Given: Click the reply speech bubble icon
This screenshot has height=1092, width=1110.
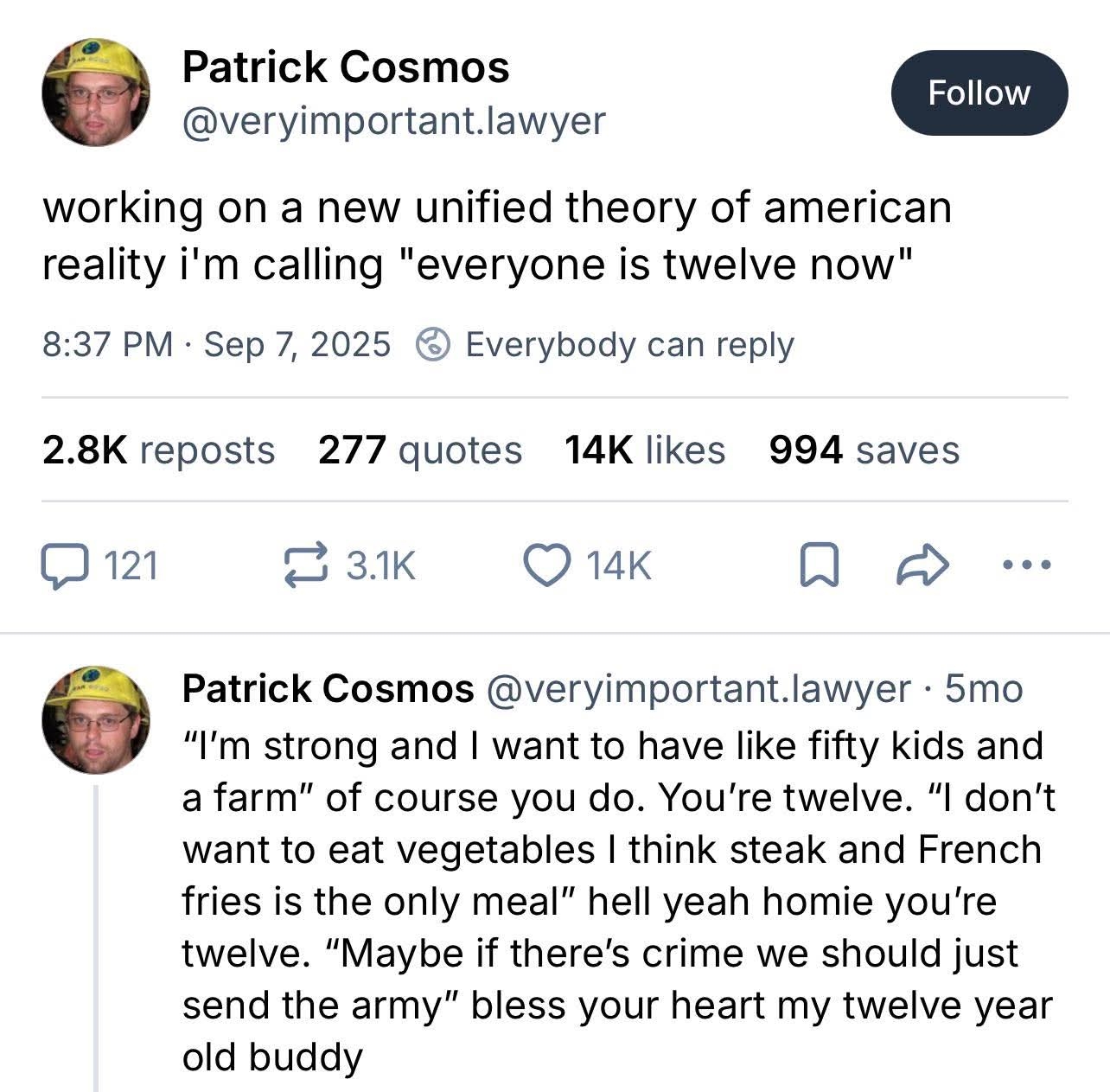Looking at the screenshot, I should (x=64, y=566).
